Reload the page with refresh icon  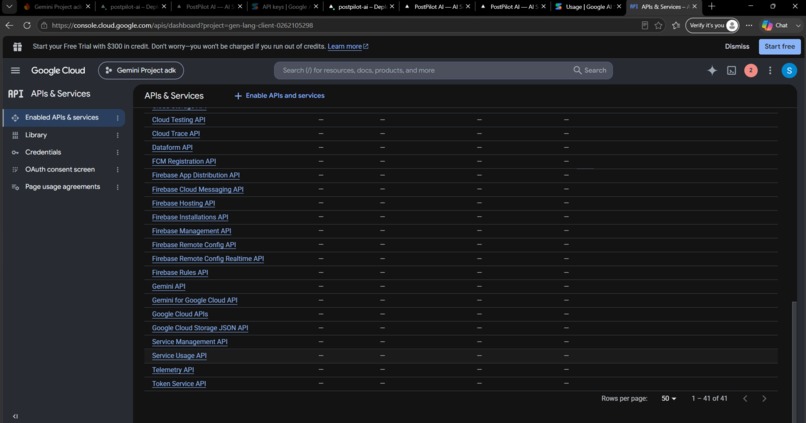point(27,25)
